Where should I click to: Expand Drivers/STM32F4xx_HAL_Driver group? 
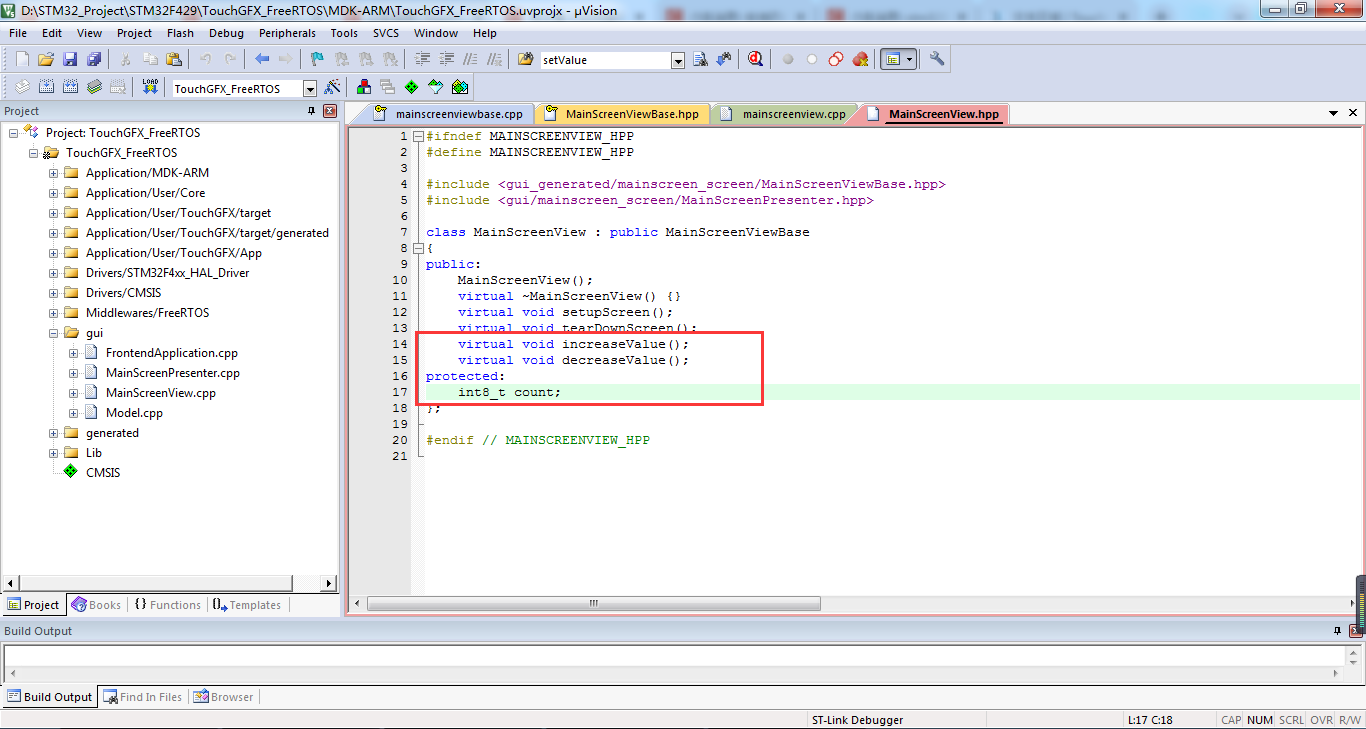[53, 273]
